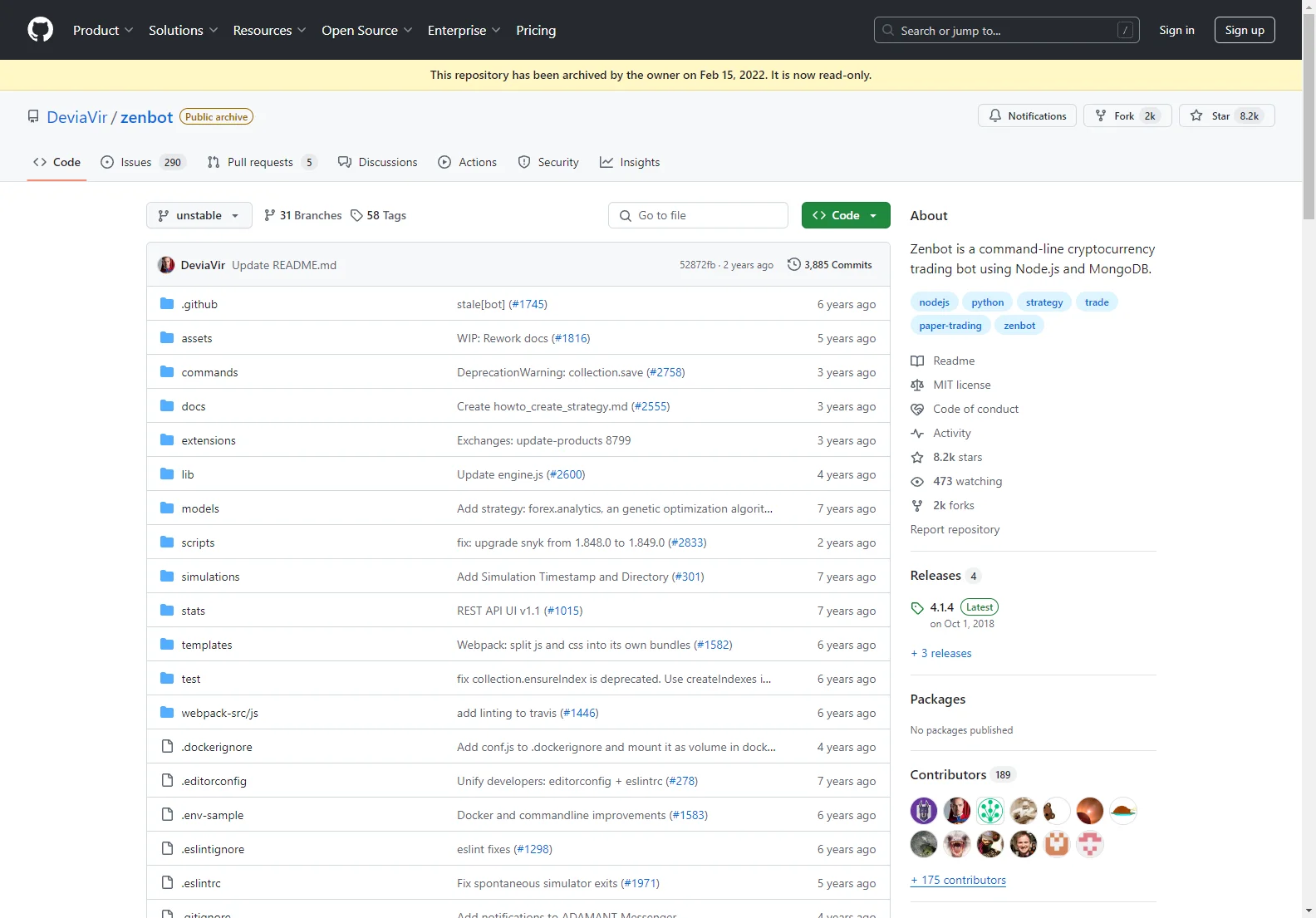Open pull request #2758 link
1316x918 pixels.
pos(665,372)
